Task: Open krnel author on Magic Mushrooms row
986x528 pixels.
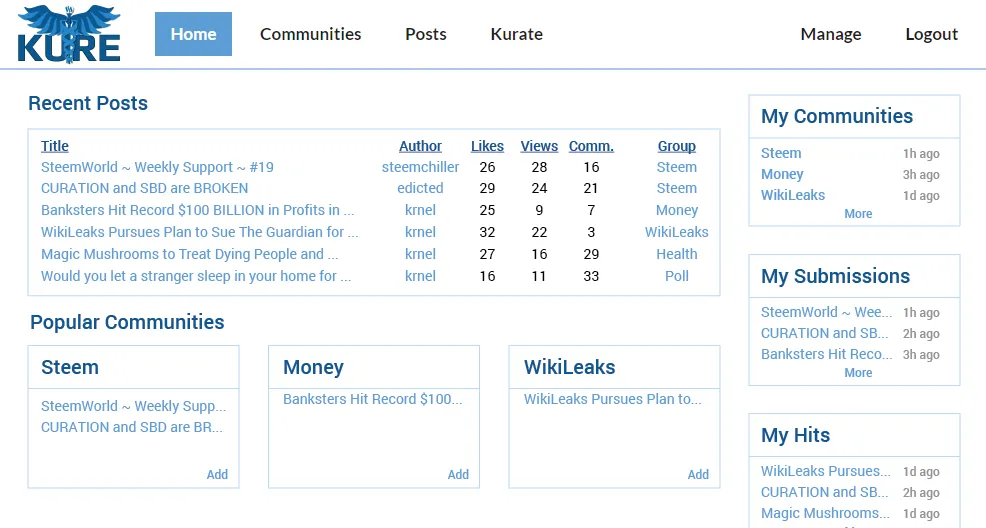Action: [x=420, y=254]
